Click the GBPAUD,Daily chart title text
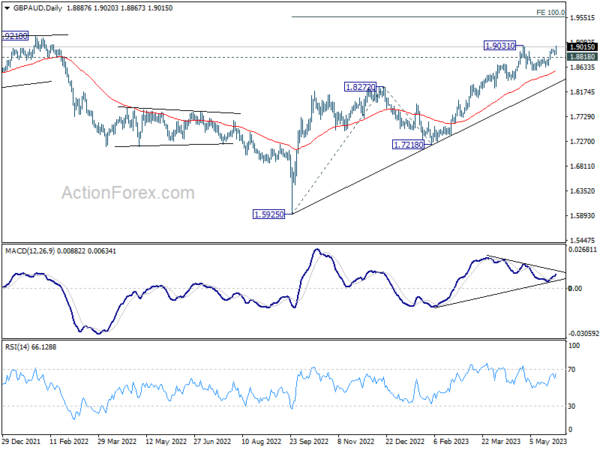 (38, 8)
